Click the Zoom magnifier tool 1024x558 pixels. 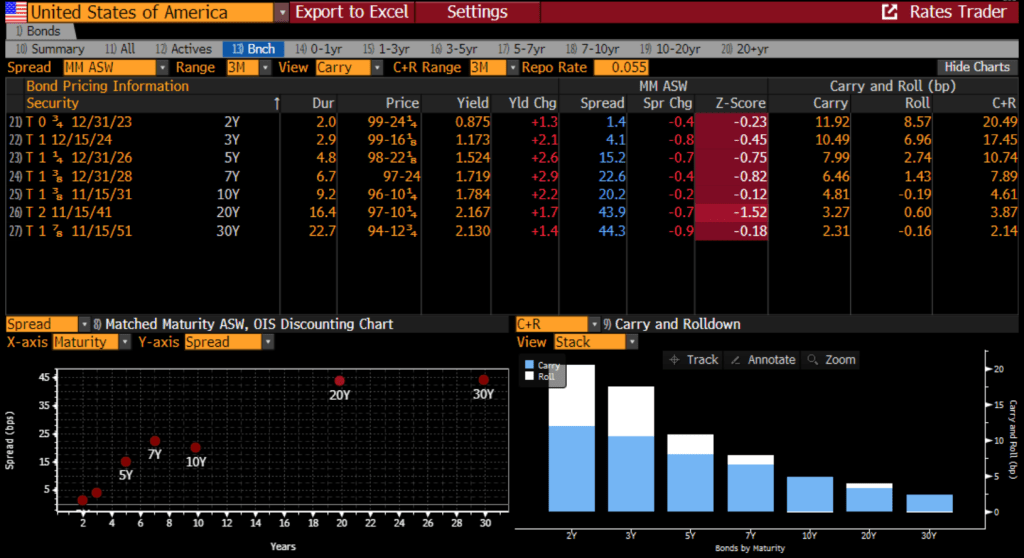tap(832, 359)
